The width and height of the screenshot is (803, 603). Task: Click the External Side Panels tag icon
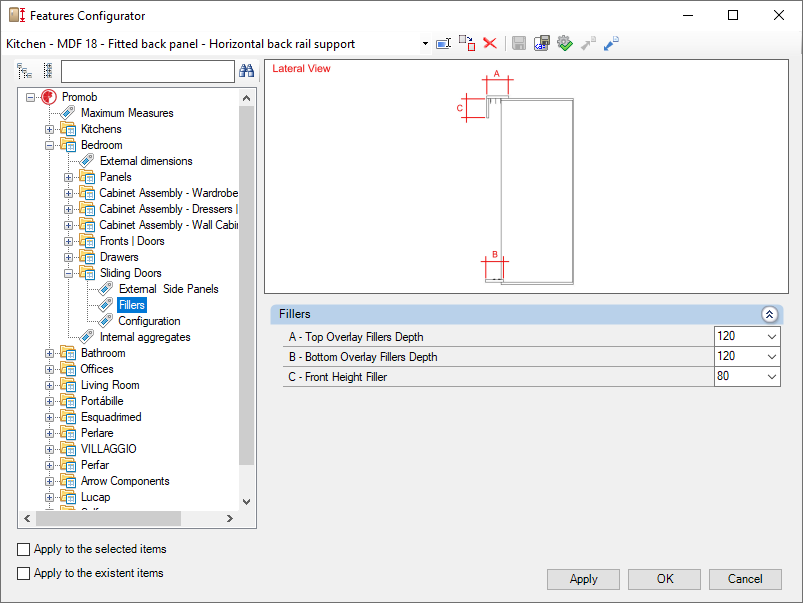click(x=105, y=289)
